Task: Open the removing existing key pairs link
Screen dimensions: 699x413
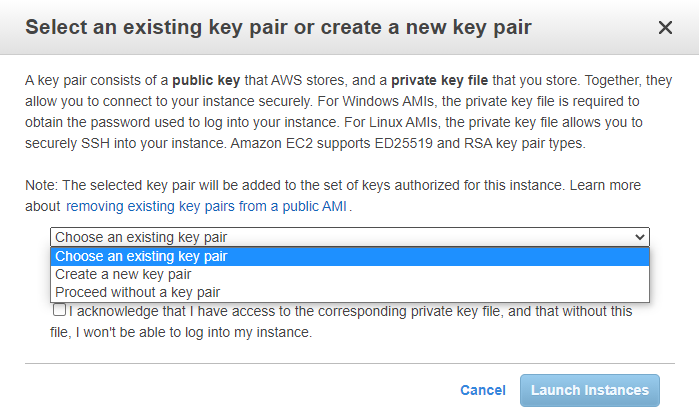Action: pyautogui.click(x=207, y=206)
